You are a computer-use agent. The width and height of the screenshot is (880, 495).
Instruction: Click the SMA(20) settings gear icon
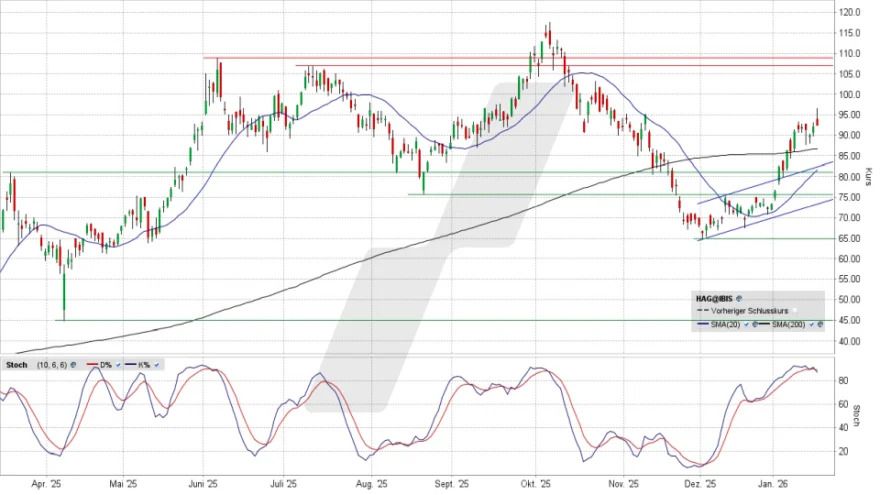pos(753,325)
